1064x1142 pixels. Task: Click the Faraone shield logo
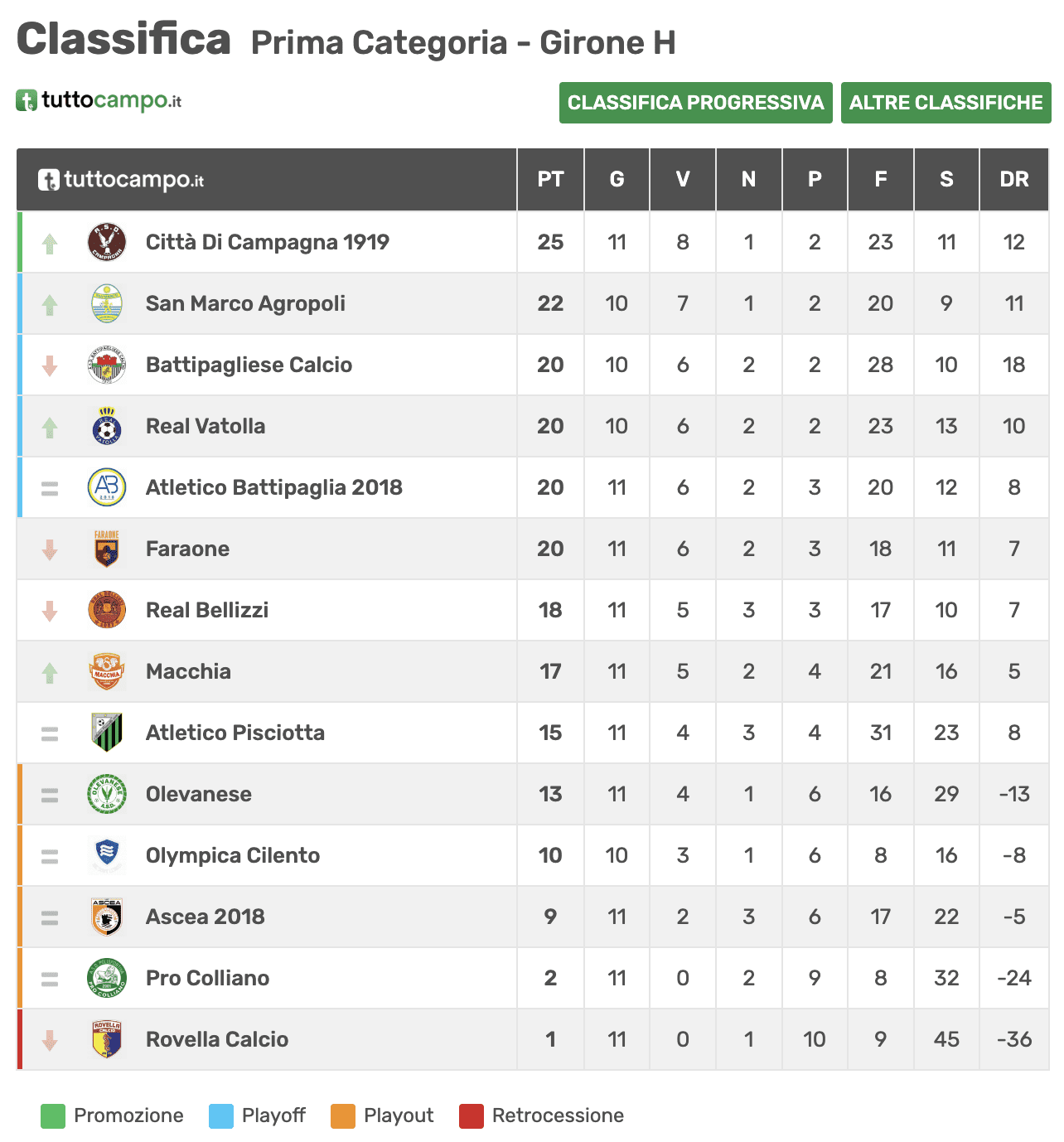(107, 549)
